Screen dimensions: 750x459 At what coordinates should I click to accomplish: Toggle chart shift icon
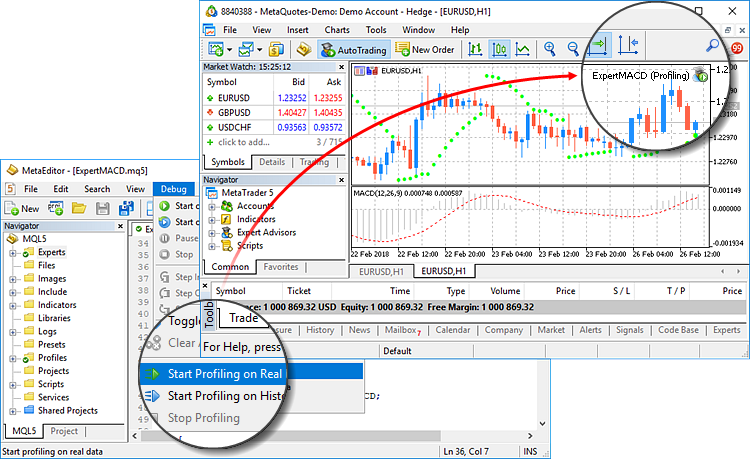(x=628, y=45)
